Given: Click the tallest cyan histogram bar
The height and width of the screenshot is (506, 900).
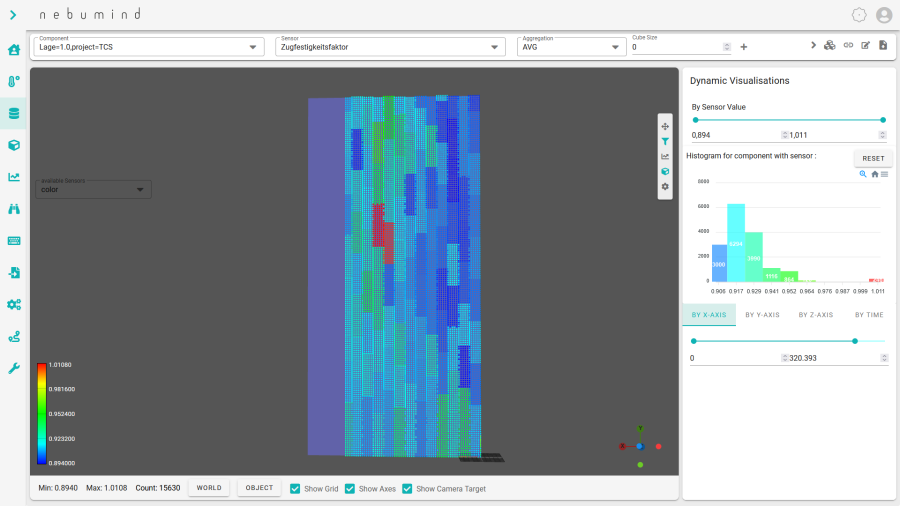Looking at the screenshot, I should point(736,243).
